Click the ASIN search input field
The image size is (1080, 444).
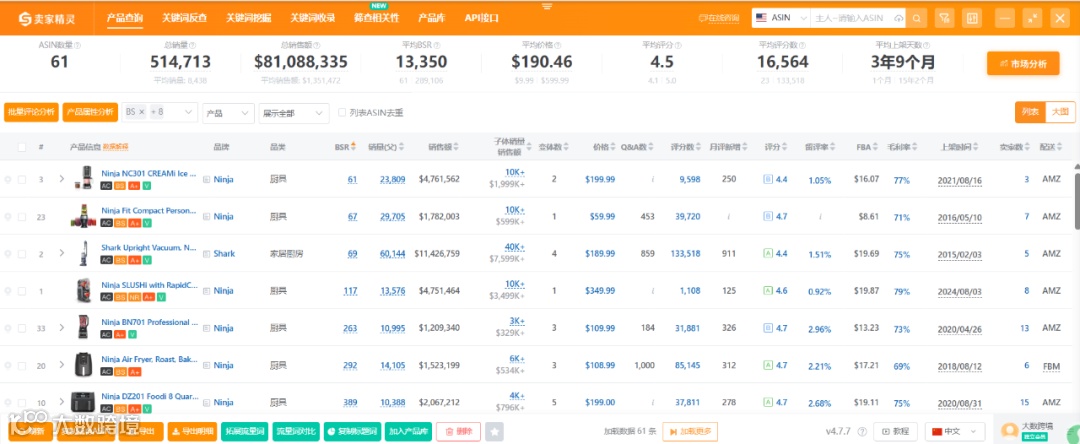coord(852,18)
